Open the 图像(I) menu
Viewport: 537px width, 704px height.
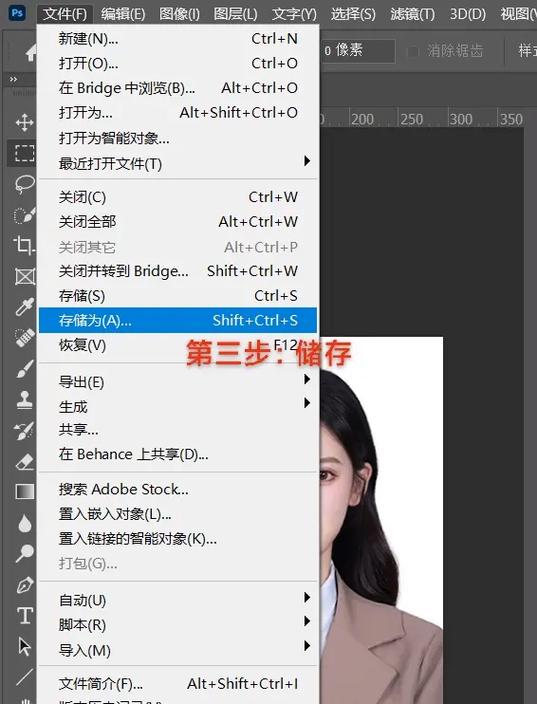179,14
